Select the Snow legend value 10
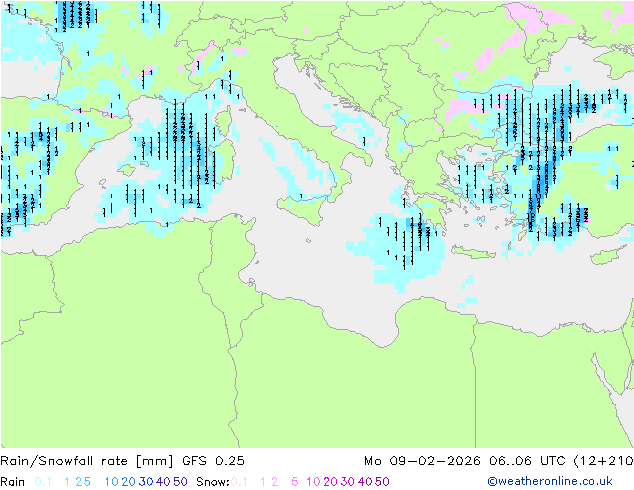Screen dimensions: 634x490 click(x=313, y=482)
